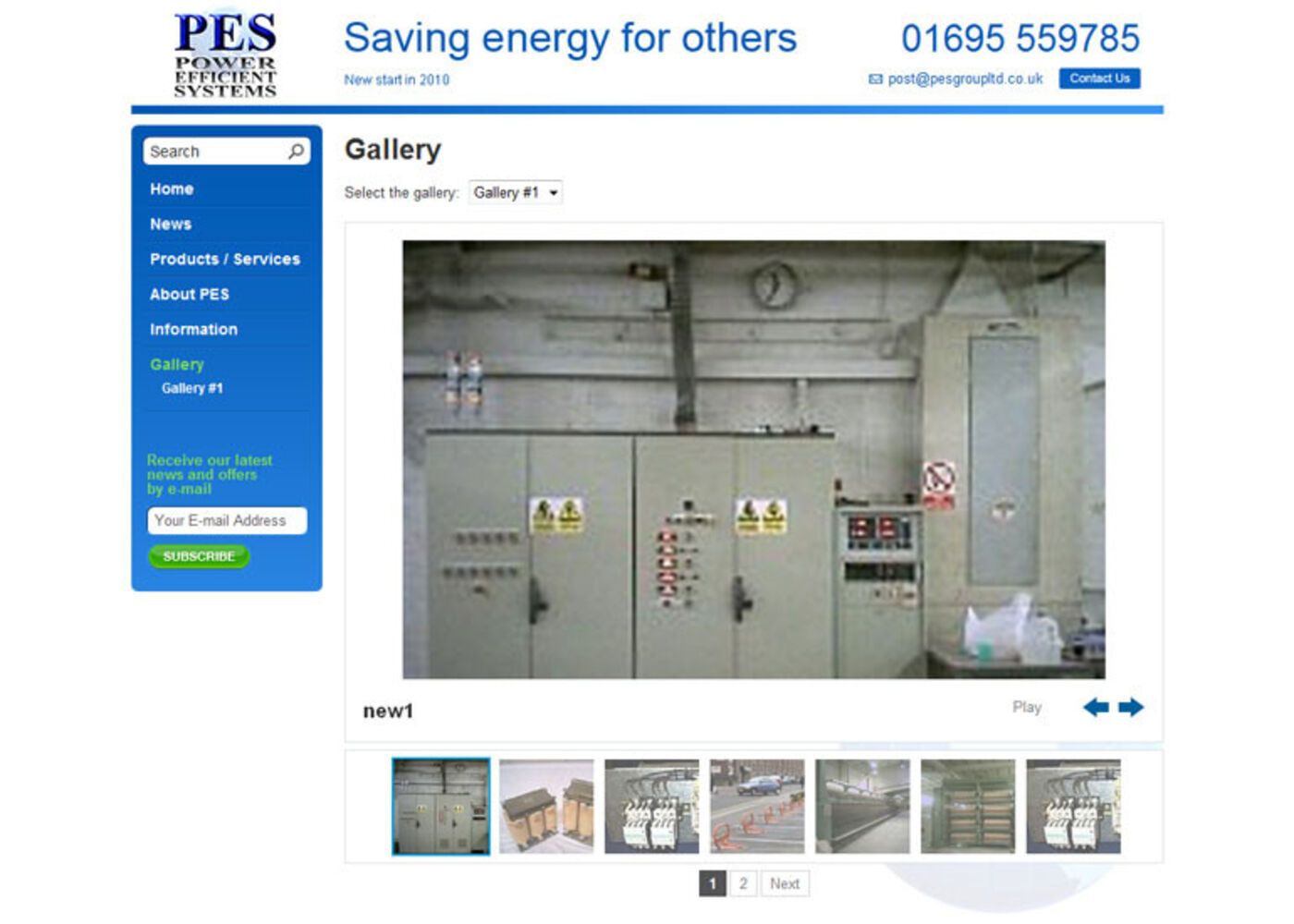Click the Contact Us button

pos(1100,79)
